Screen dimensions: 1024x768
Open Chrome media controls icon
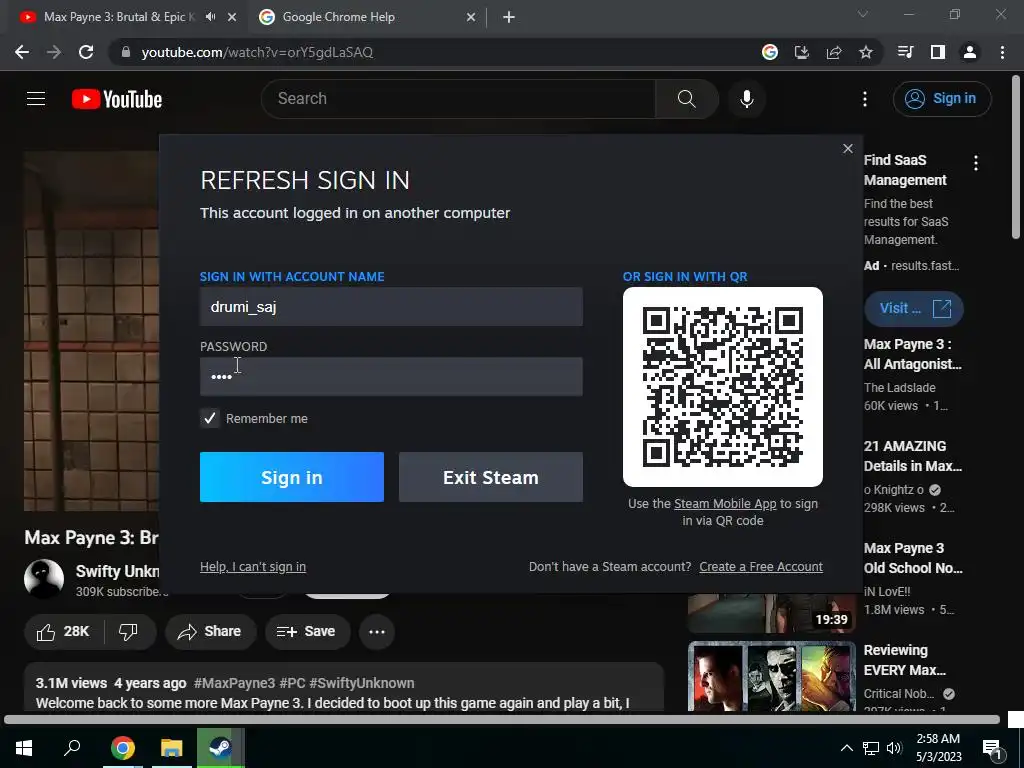(905, 52)
